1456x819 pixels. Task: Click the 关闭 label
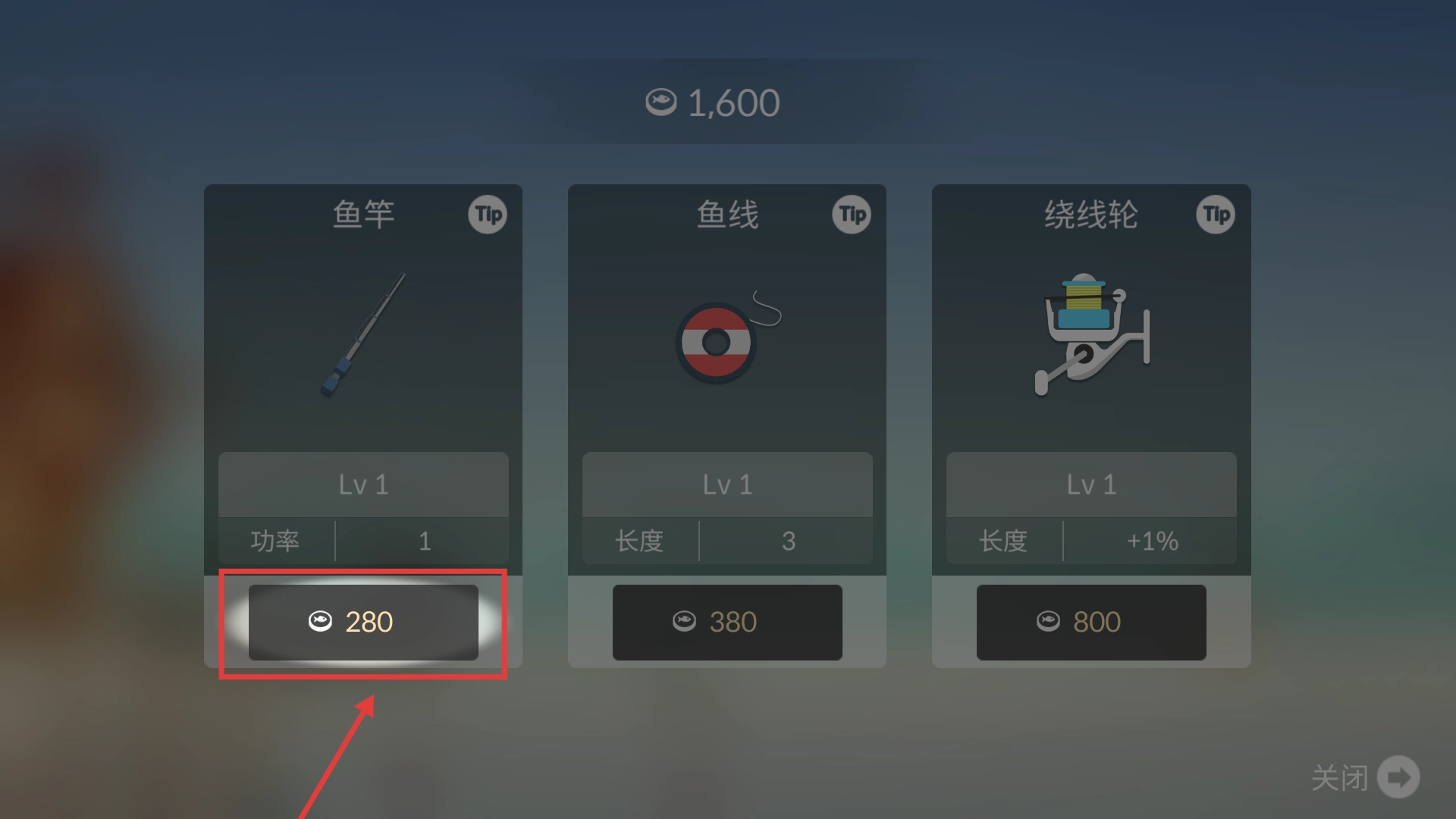pyautogui.click(x=1339, y=778)
